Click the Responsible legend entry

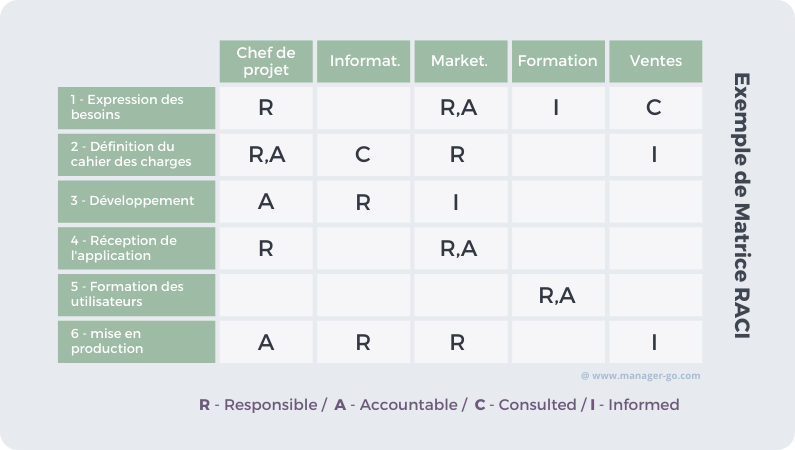(x=258, y=405)
